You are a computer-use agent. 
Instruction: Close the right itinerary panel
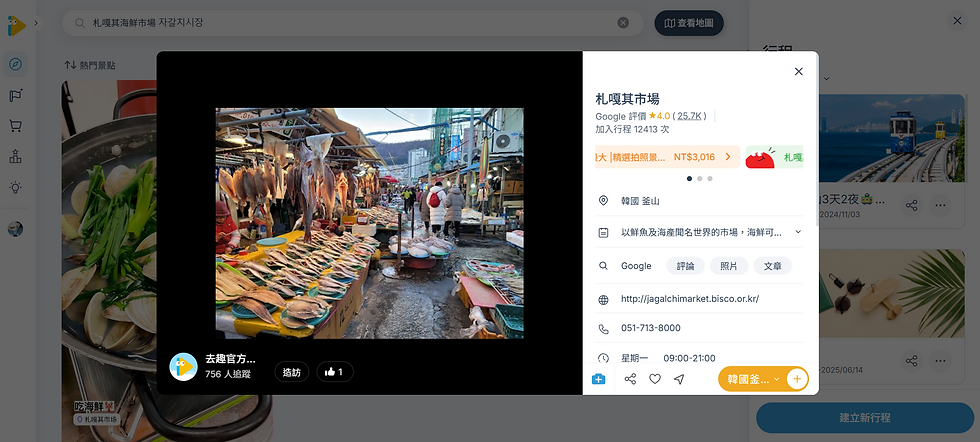click(957, 21)
